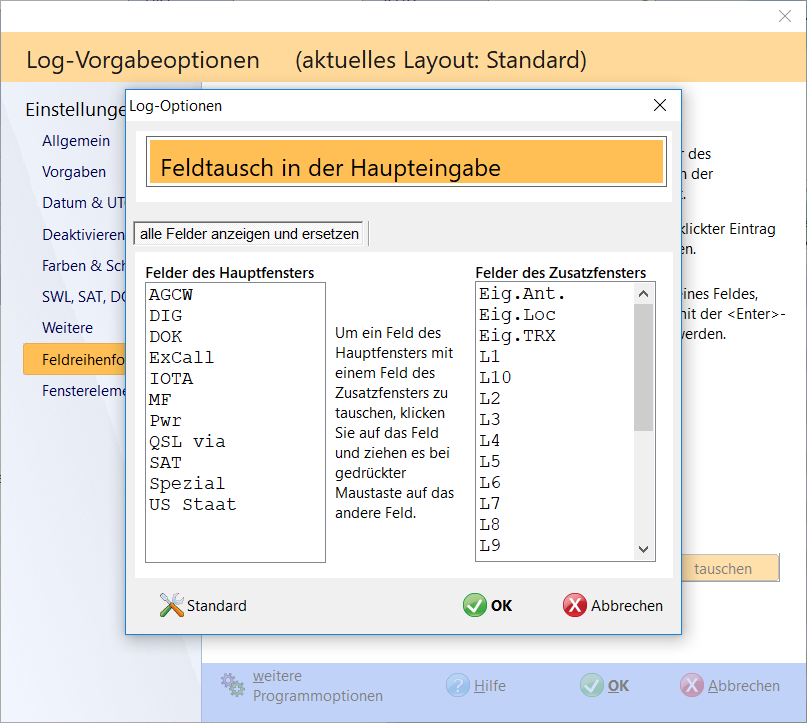Click scroll-down arrow of Zusatzfenster list

(643, 549)
